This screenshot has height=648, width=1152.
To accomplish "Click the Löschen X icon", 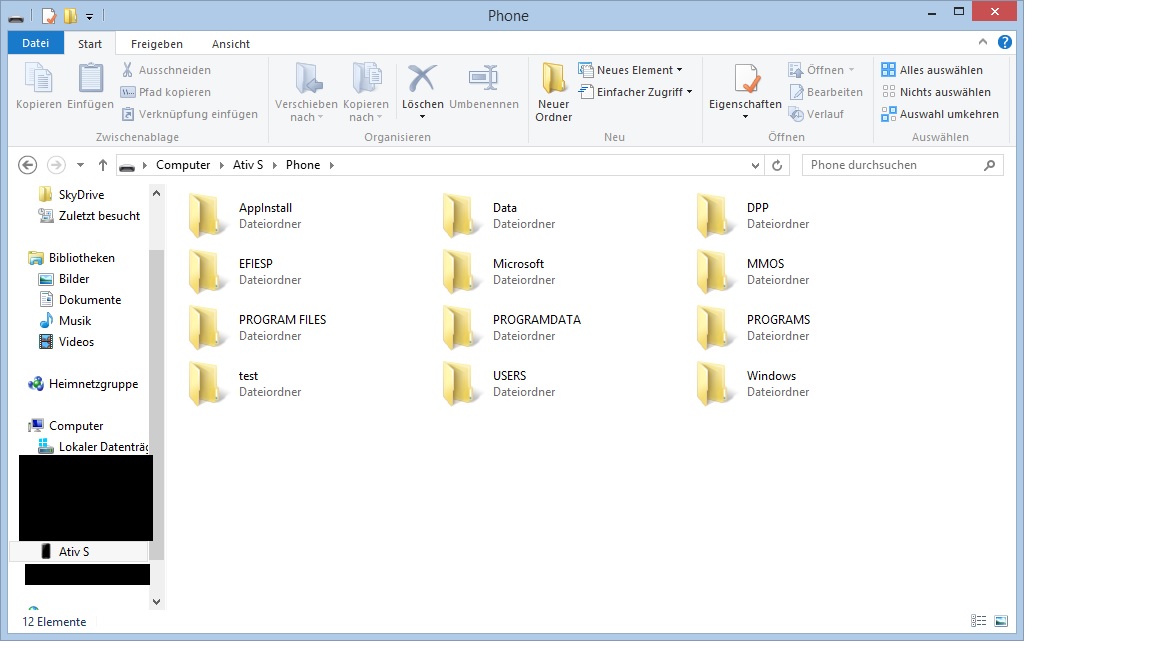I will click(x=422, y=78).
